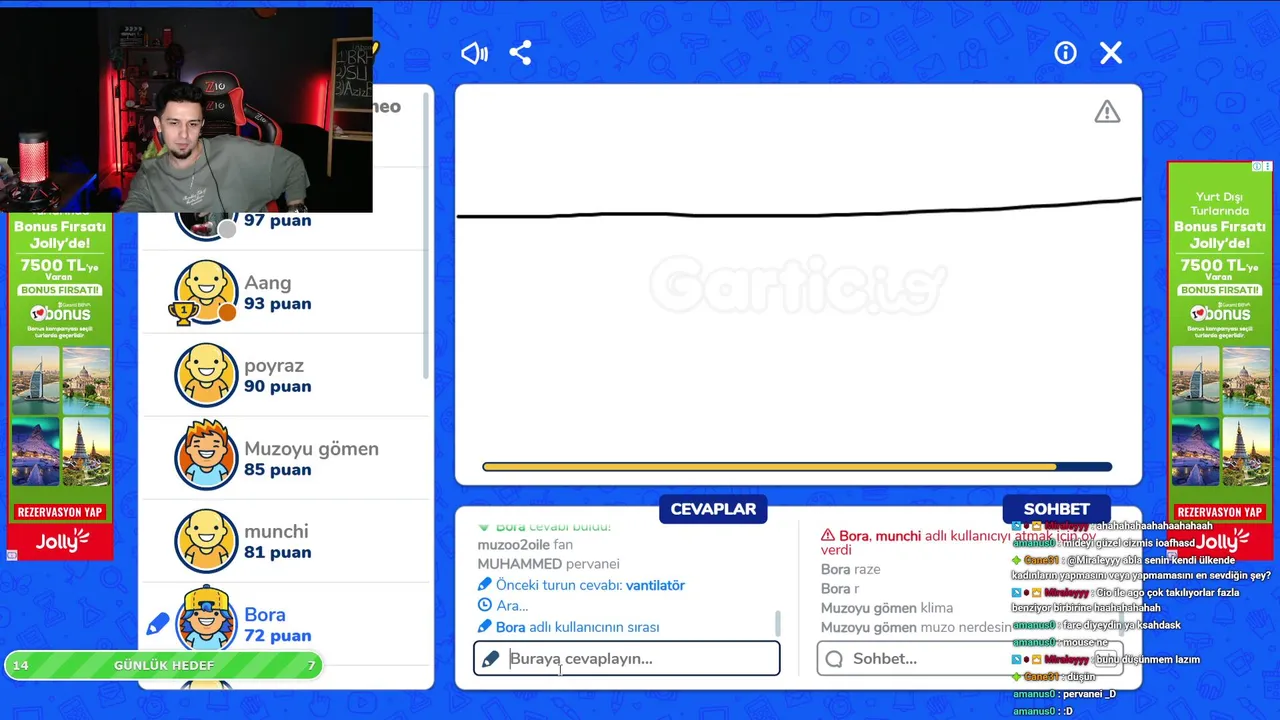Click Bora's avatar with cap
Screen dimensions: 1280x720
point(206,620)
